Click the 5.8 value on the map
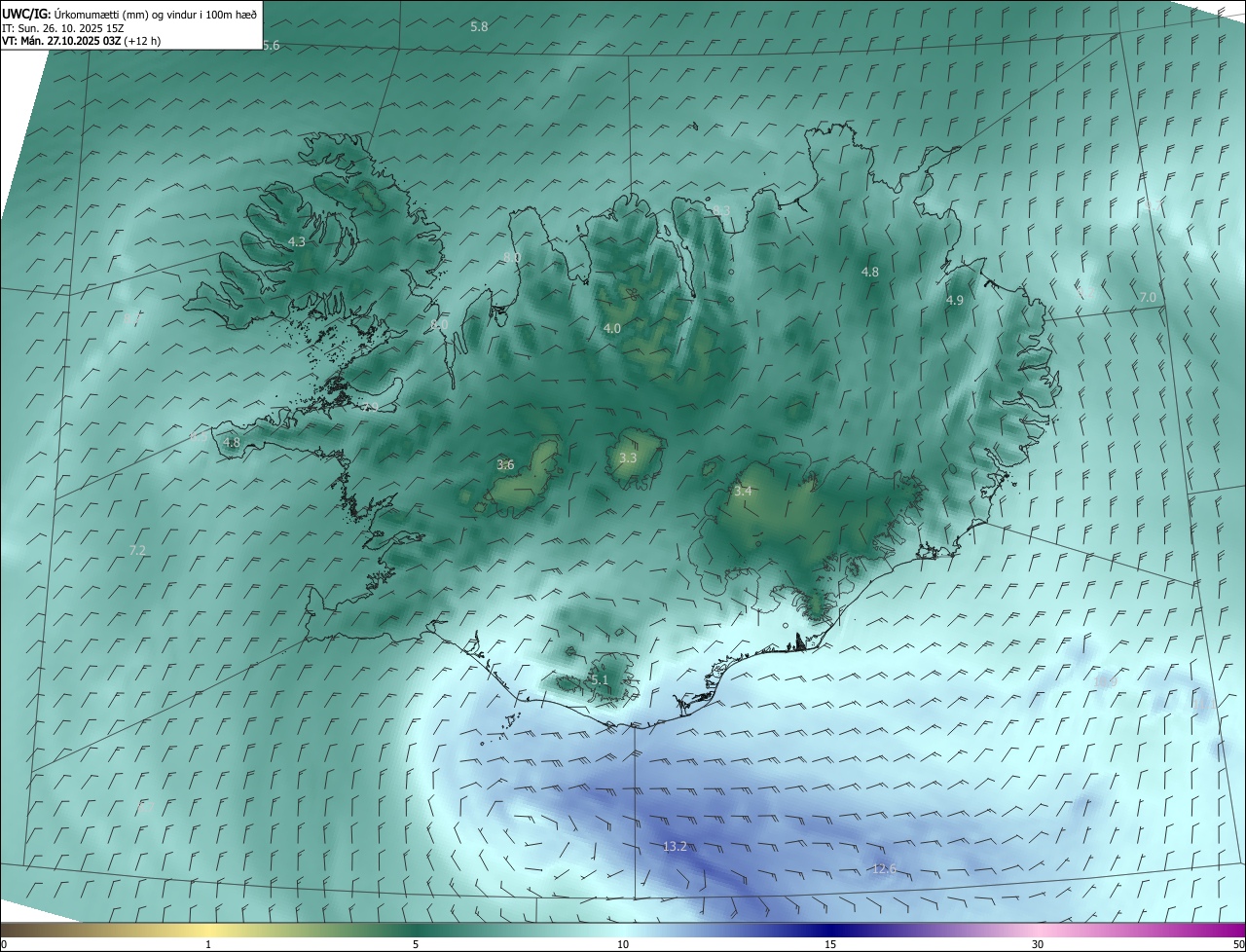Viewport: 1246px width, 952px height. 479,26
